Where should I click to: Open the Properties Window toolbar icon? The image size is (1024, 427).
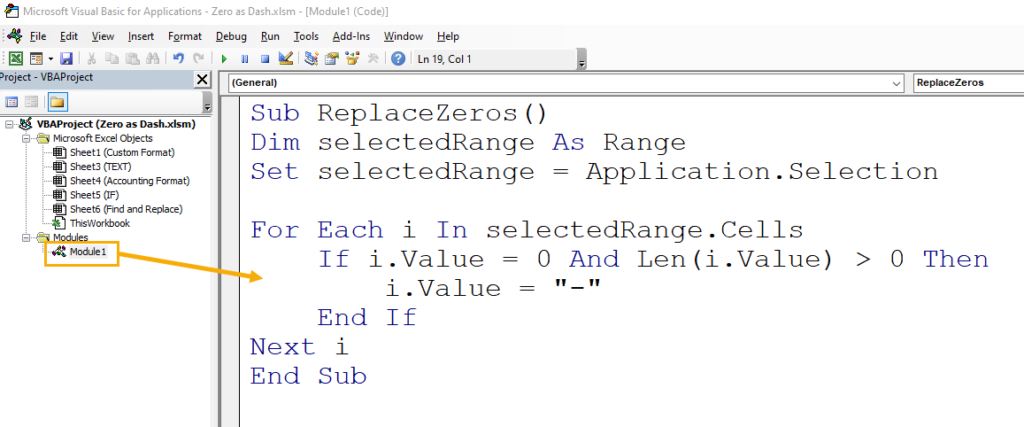click(x=332, y=59)
